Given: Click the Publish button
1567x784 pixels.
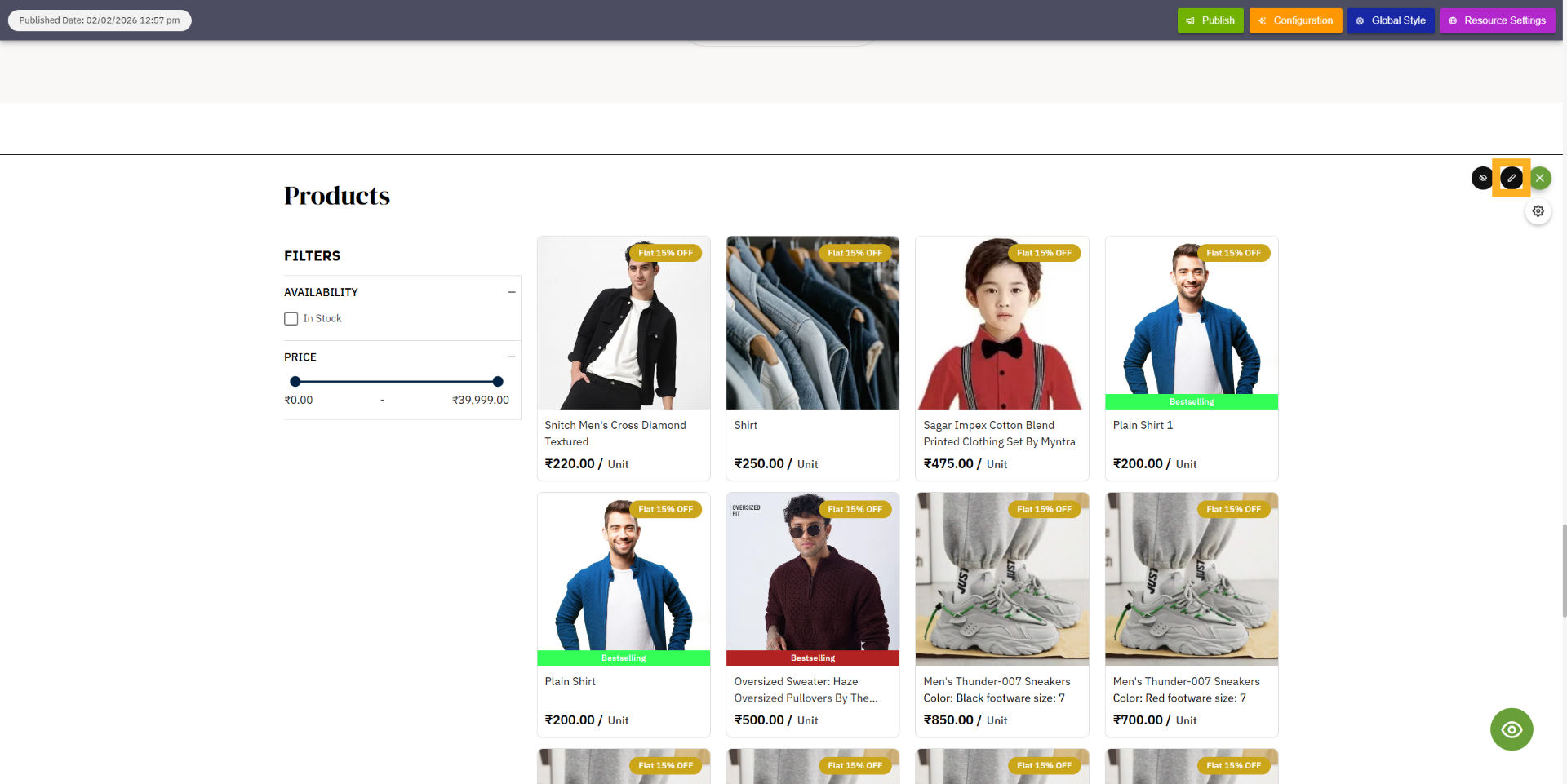Looking at the screenshot, I should (x=1210, y=20).
